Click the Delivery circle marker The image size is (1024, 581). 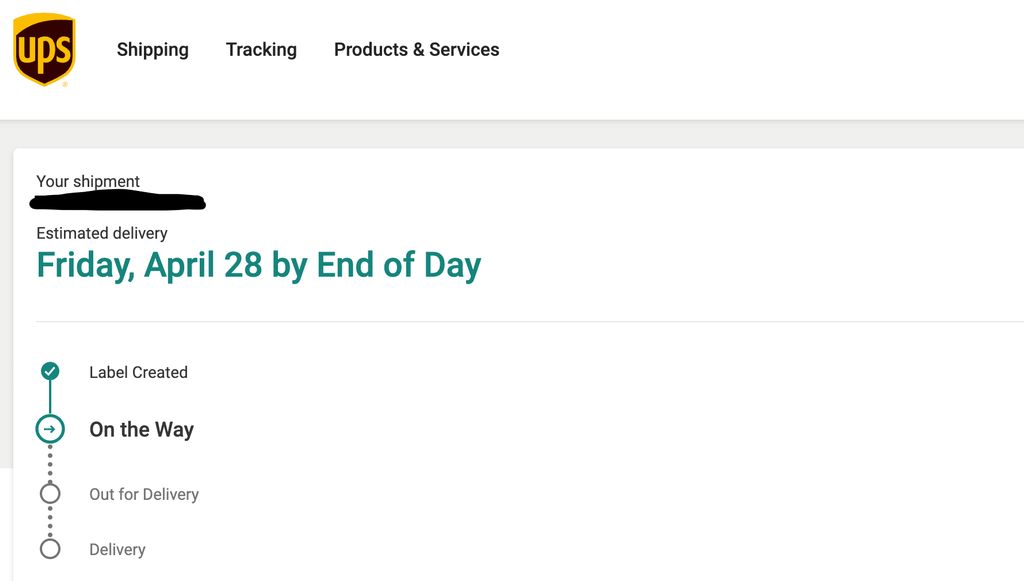pos(50,549)
